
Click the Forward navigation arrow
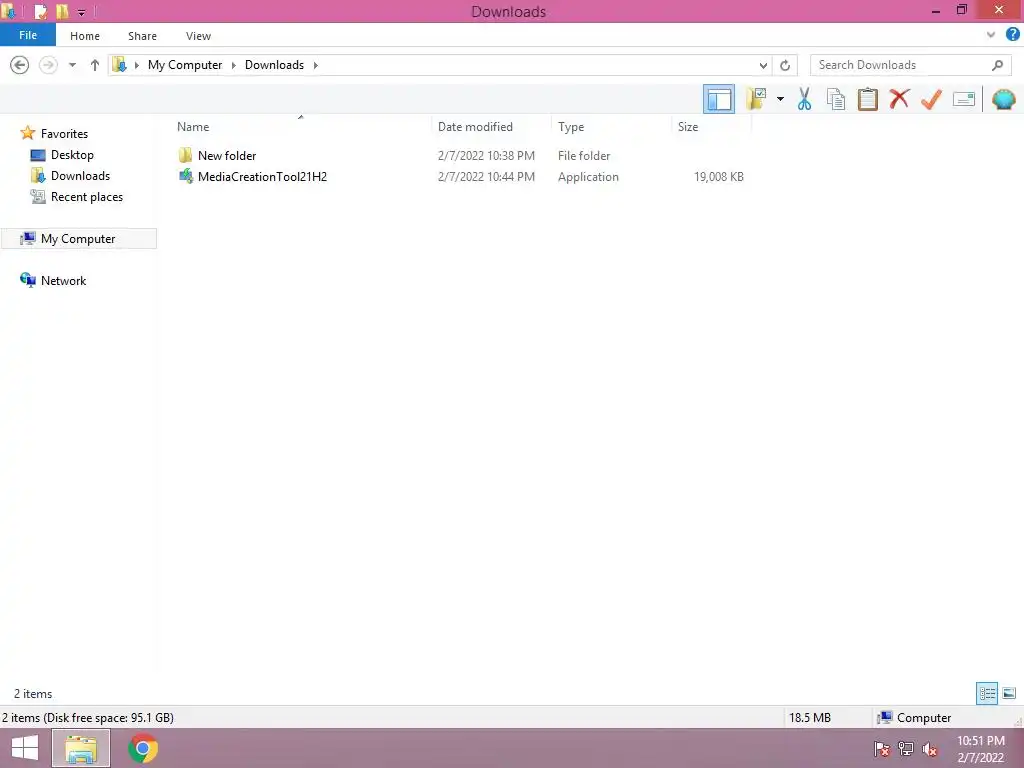[x=48, y=65]
